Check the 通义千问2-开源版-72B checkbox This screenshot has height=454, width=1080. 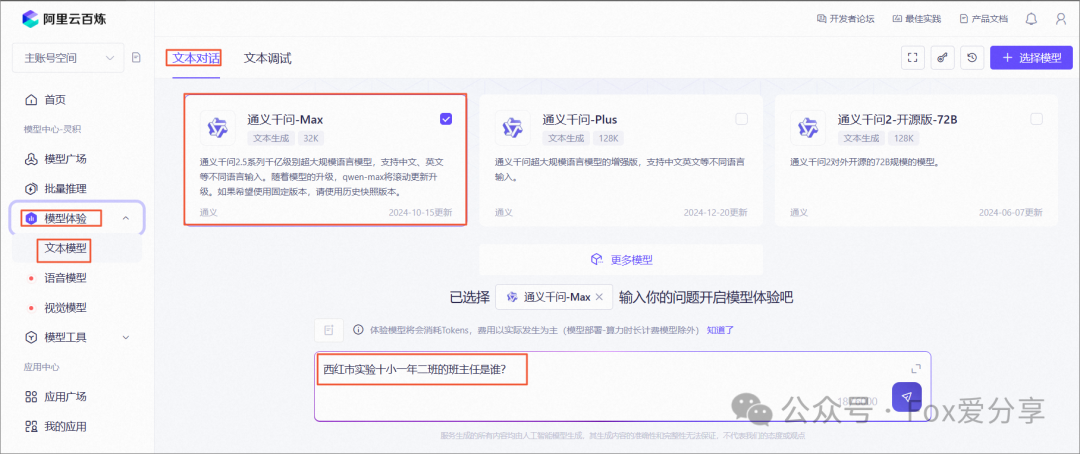pyautogui.click(x=1037, y=119)
